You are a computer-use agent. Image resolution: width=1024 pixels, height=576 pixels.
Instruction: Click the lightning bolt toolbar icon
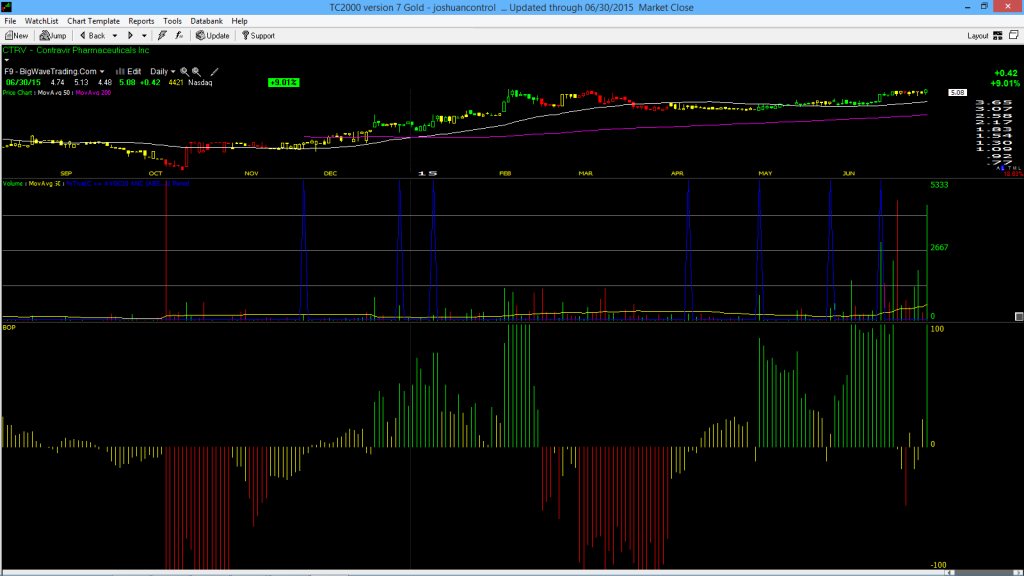coord(162,36)
